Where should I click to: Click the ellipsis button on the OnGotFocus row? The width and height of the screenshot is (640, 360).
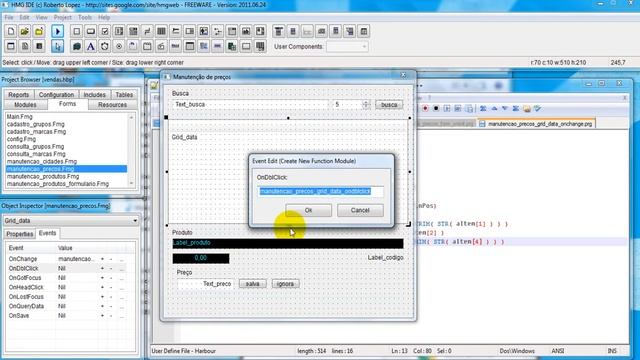(122, 278)
